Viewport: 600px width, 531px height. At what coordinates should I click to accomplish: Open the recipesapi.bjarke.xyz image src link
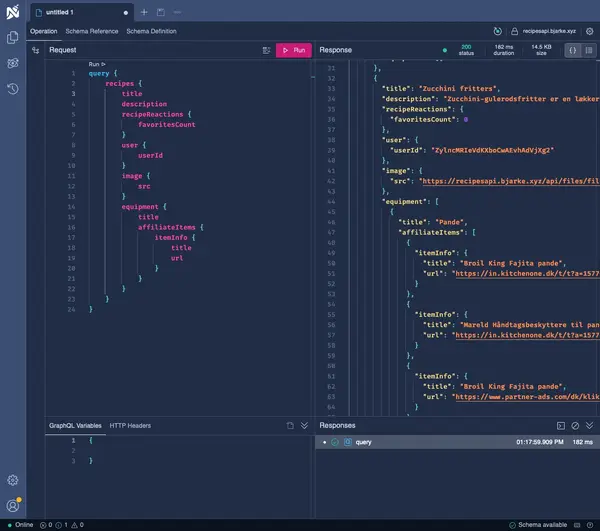(509, 181)
